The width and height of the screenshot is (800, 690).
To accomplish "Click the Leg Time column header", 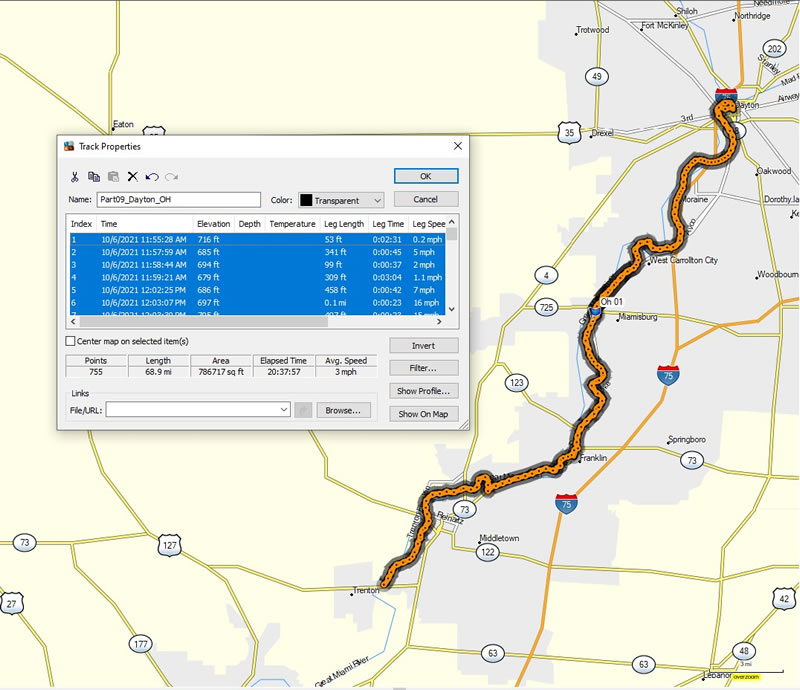I will [388, 224].
